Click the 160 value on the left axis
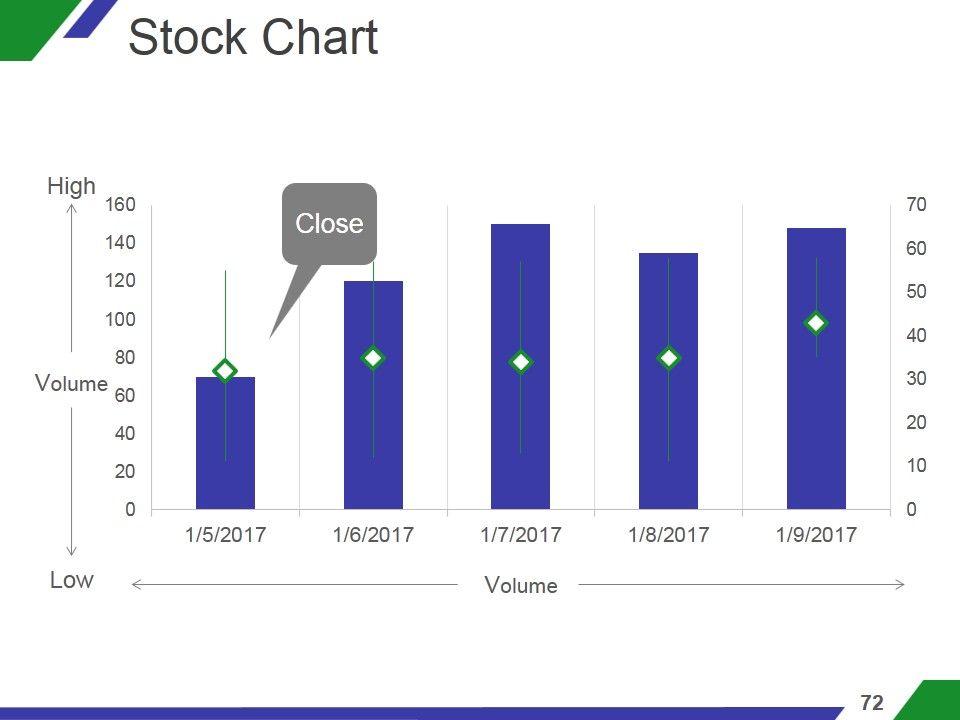This screenshot has width=960, height=720. pyautogui.click(x=120, y=205)
